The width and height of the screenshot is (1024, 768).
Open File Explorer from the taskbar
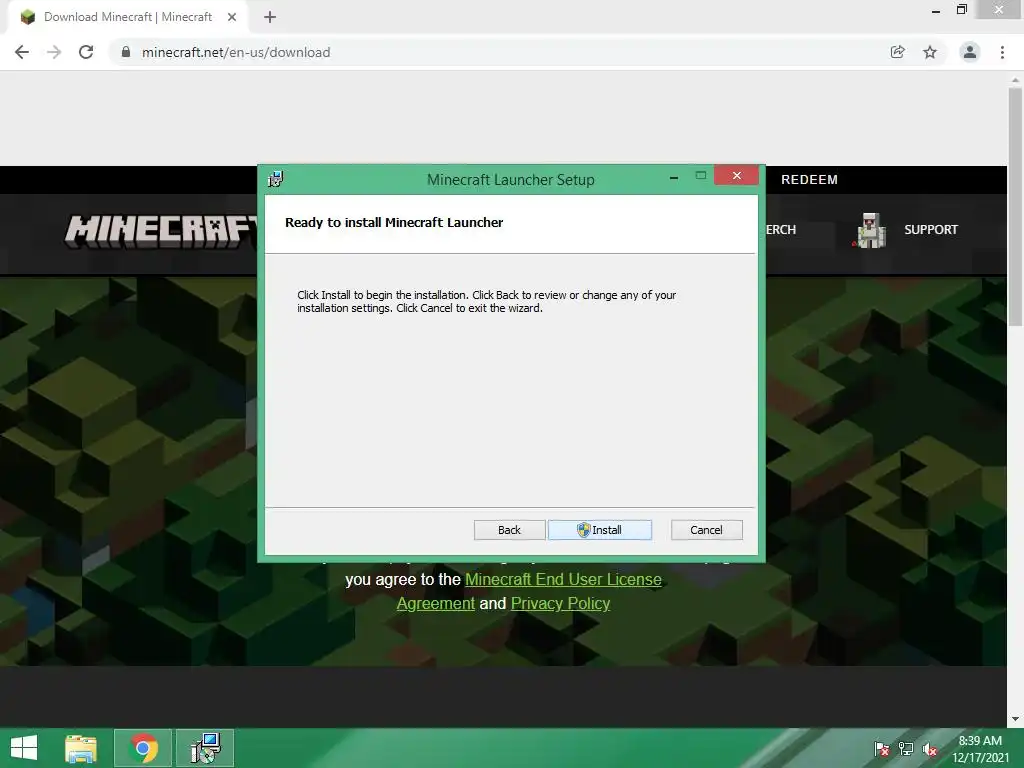pos(81,748)
